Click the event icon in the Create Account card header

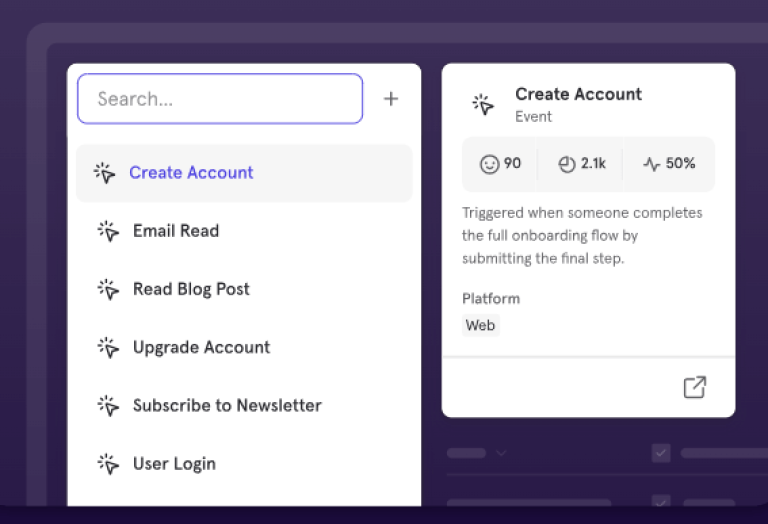pos(483,104)
